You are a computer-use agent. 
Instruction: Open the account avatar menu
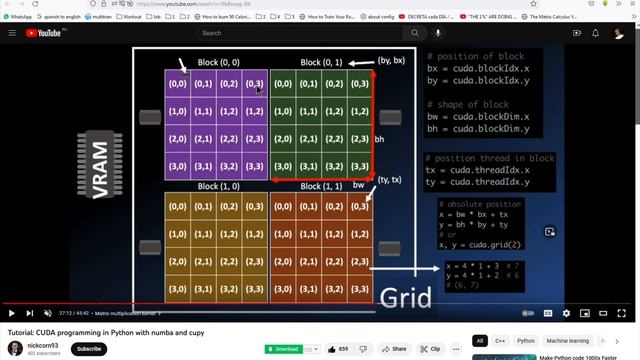point(618,33)
